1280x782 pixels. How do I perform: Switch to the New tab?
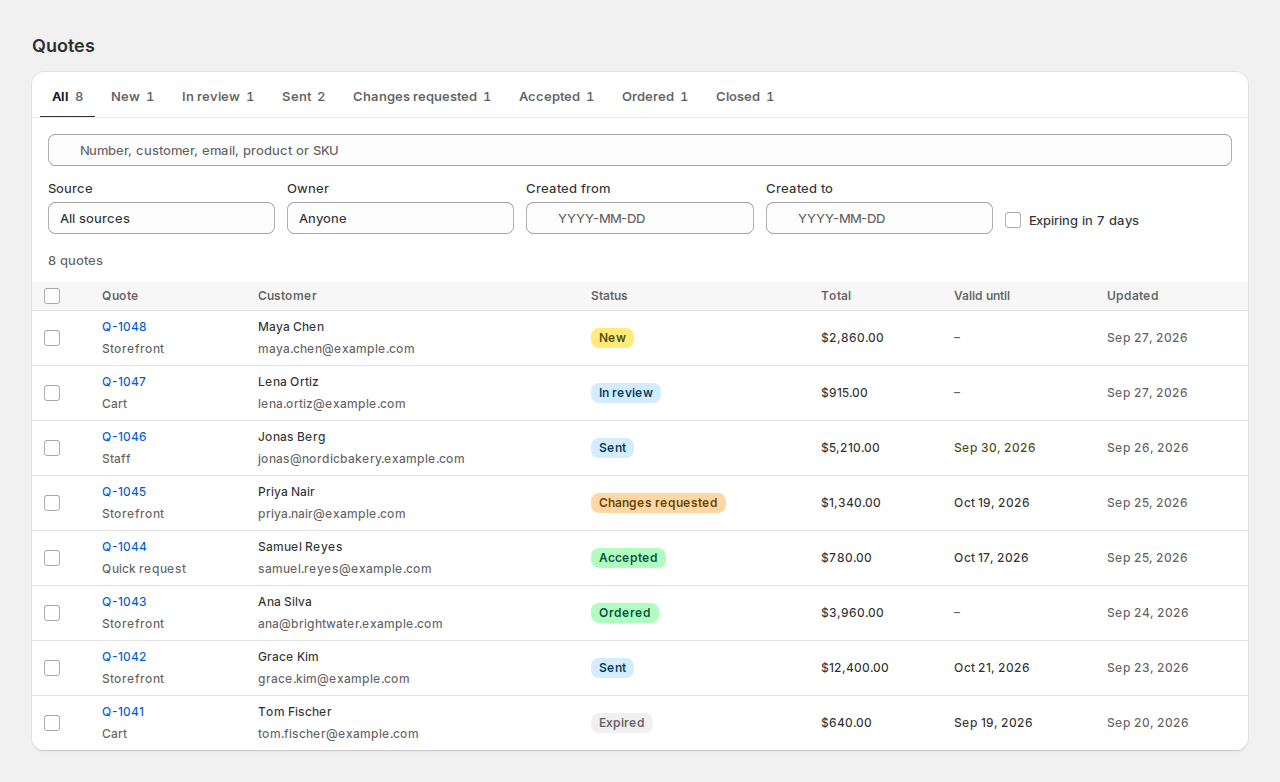[x=132, y=97]
